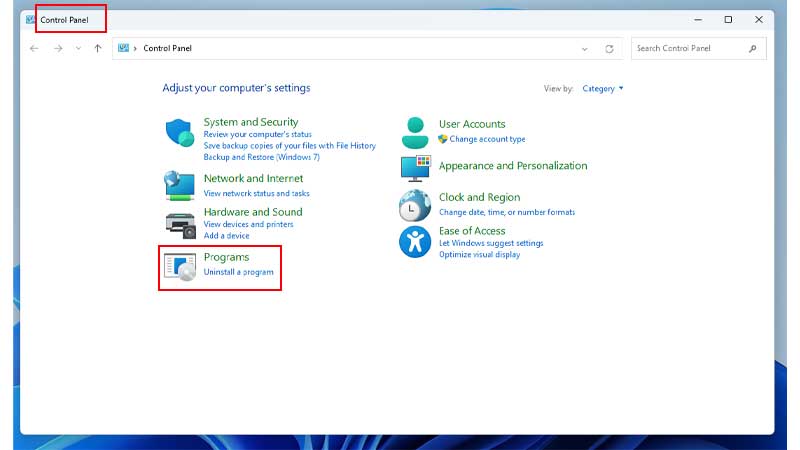Image resolution: width=800 pixels, height=450 pixels.
Task: Open Clock and Region heading
Action: (479, 197)
